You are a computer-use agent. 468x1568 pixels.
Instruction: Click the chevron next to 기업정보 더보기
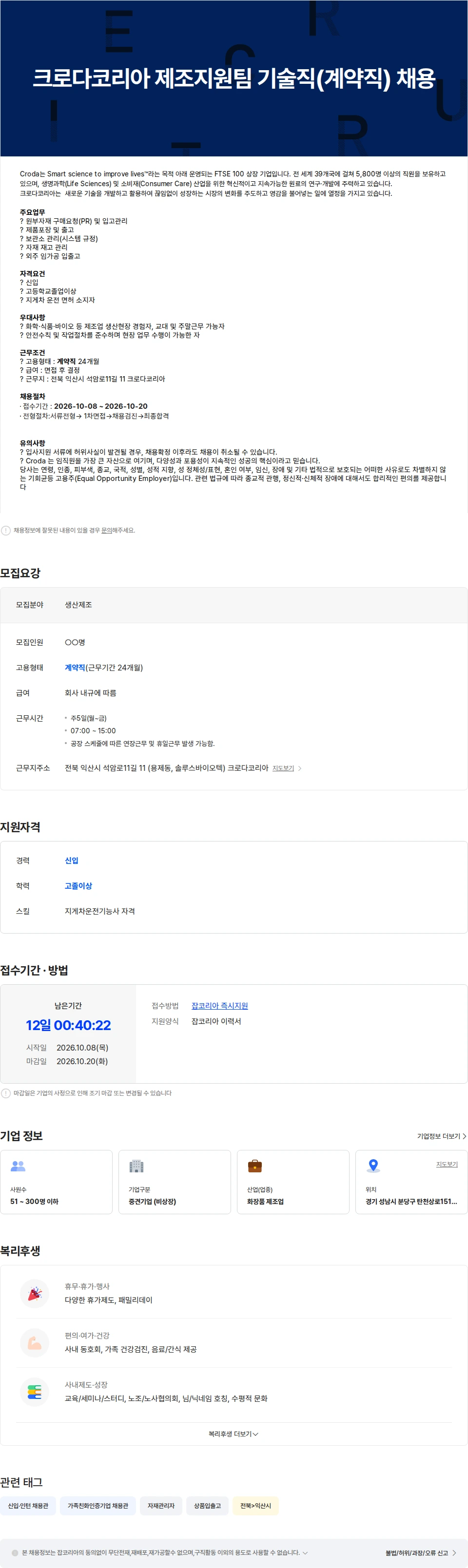pyautogui.click(x=464, y=1136)
